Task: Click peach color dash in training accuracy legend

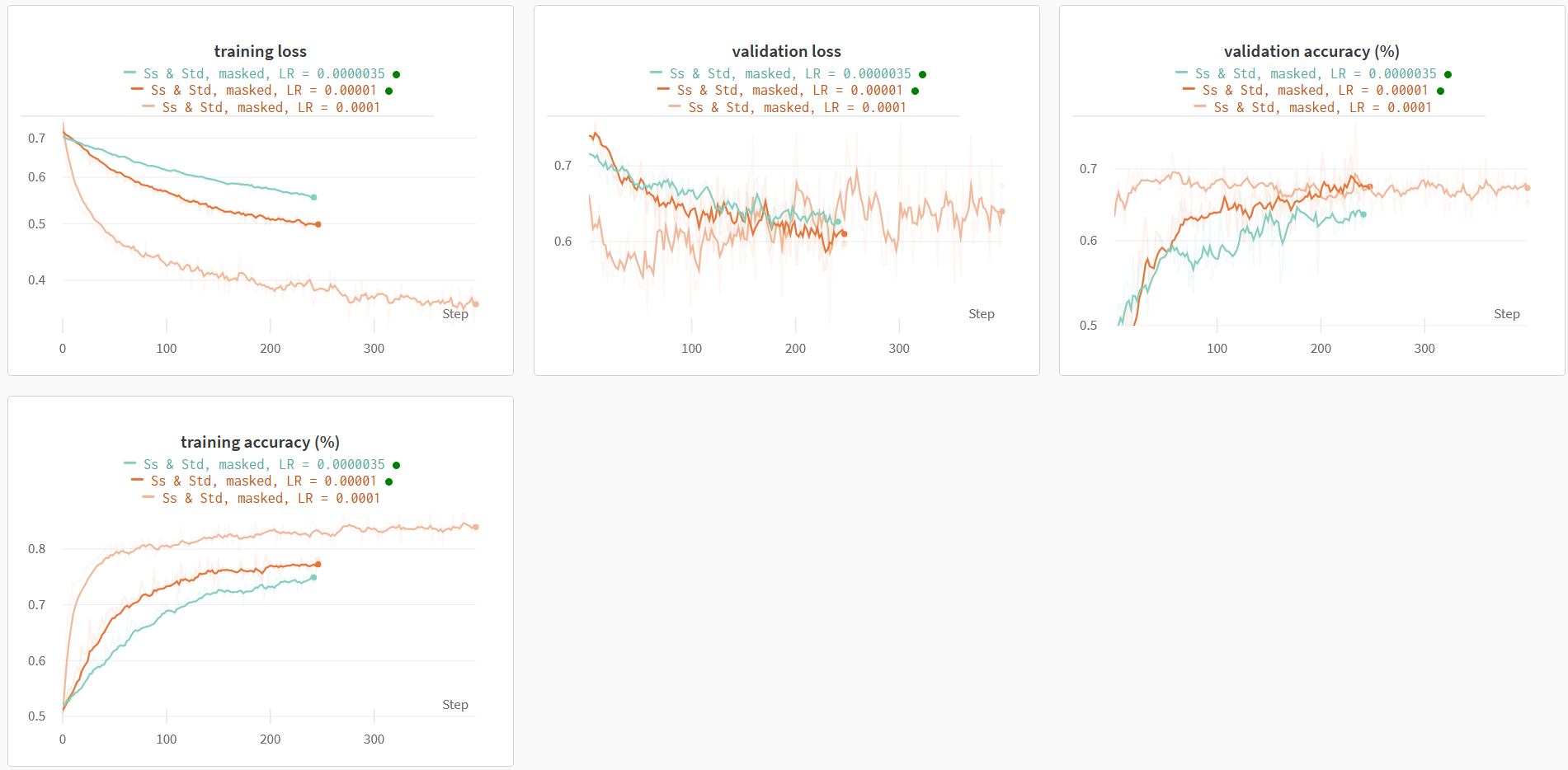Action: point(148,497)
